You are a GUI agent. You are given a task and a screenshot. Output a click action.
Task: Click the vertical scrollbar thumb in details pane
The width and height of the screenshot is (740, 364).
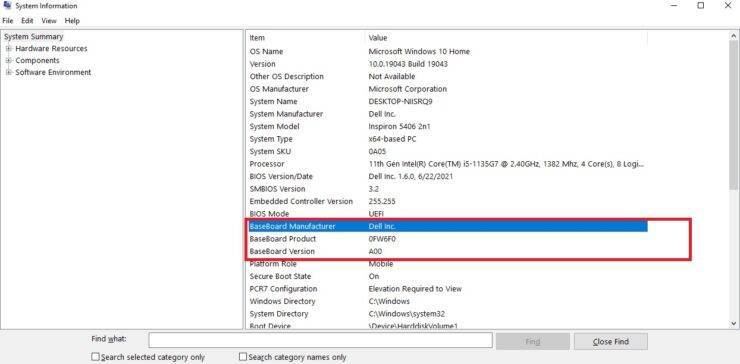(x=734, y=114)
